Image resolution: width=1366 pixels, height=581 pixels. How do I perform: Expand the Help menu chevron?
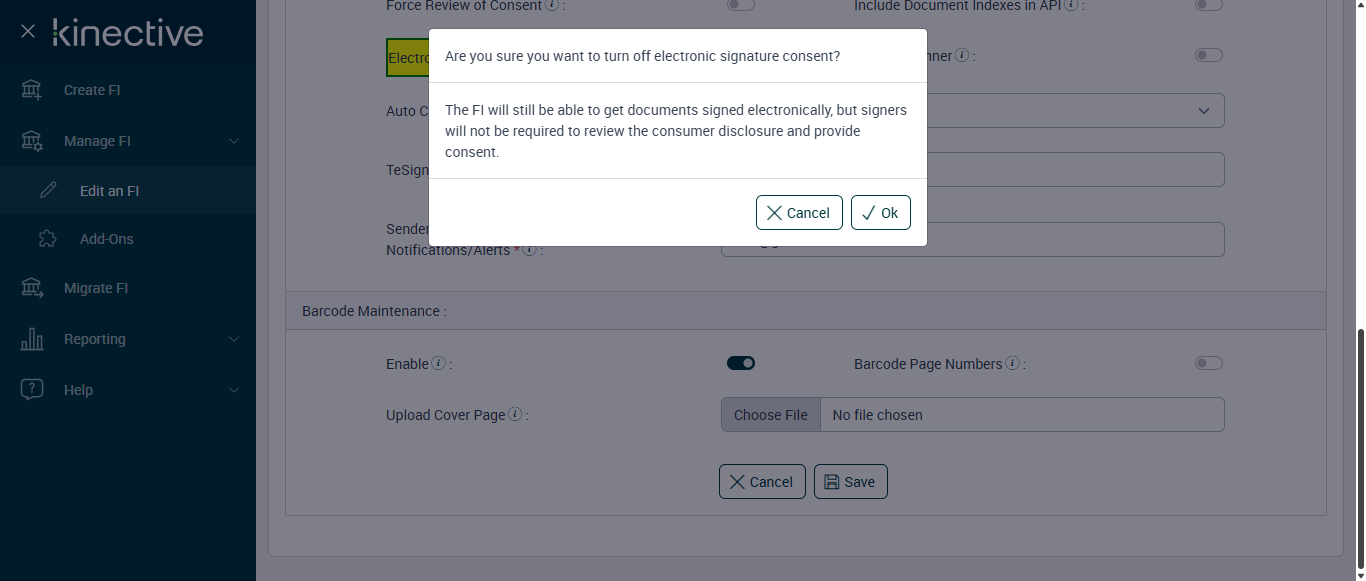pyautogui.click(x=234, y=390)
